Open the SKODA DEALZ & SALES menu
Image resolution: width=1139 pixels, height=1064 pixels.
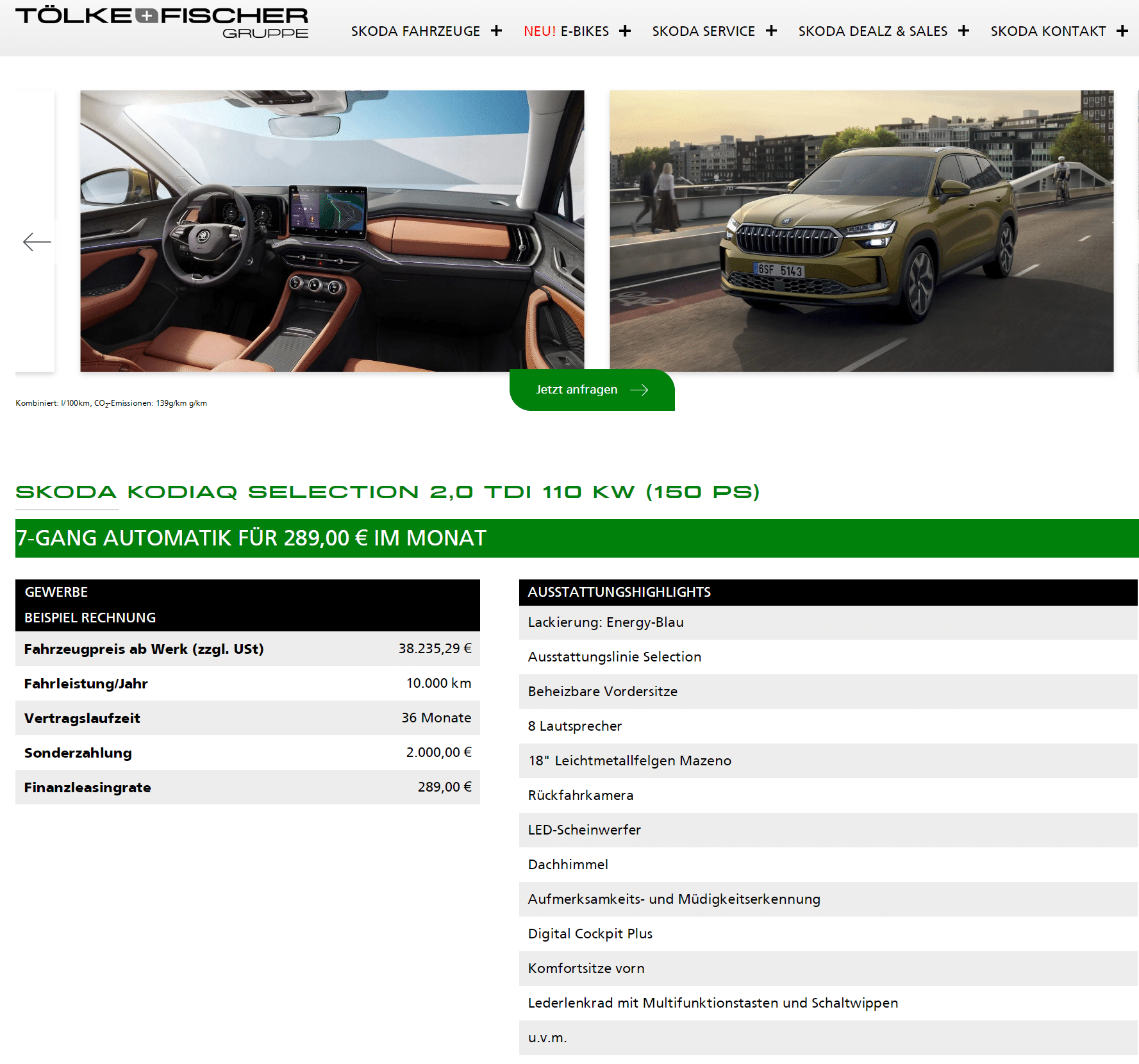pos(872,31)
